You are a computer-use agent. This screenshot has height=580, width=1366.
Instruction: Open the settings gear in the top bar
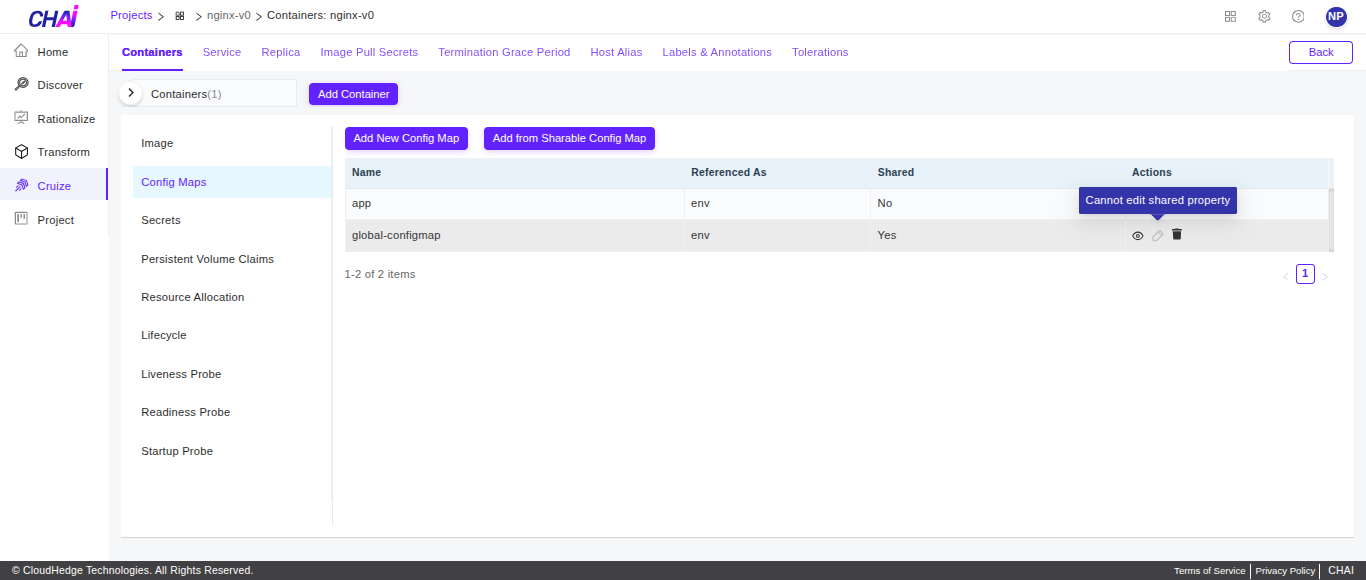tap(1264, 16)
